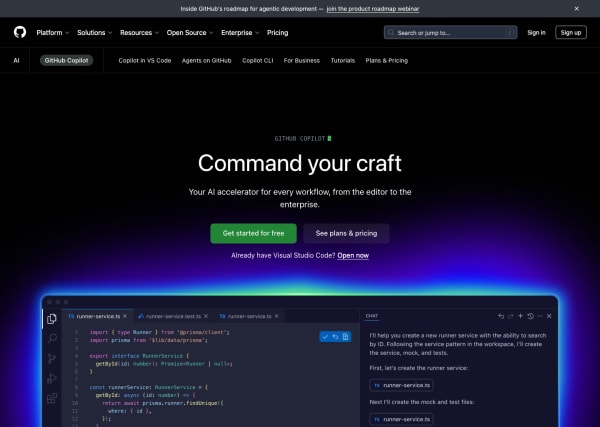Click code line "export interface RunnerService {"
Viewport: 600px width, 427px height.
[139, 356]
